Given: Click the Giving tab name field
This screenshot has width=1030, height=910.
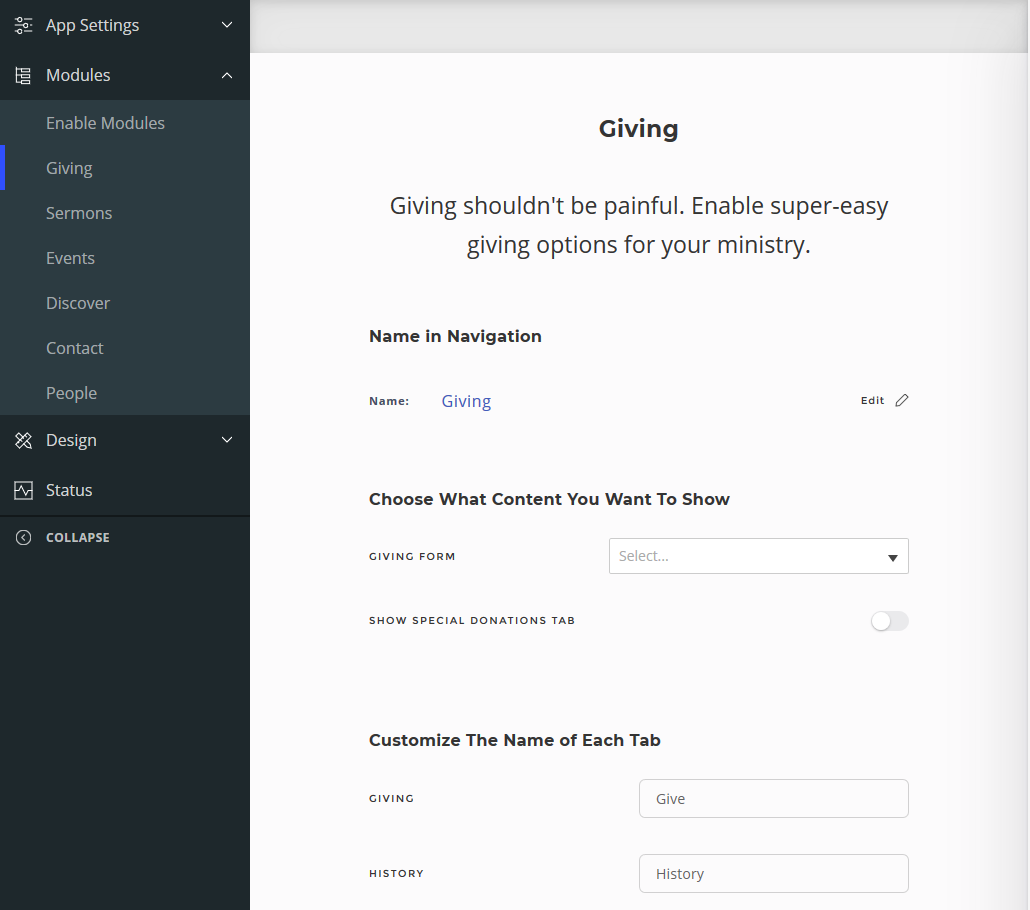Looking at the screenshot, I should (x=773, y=798).
